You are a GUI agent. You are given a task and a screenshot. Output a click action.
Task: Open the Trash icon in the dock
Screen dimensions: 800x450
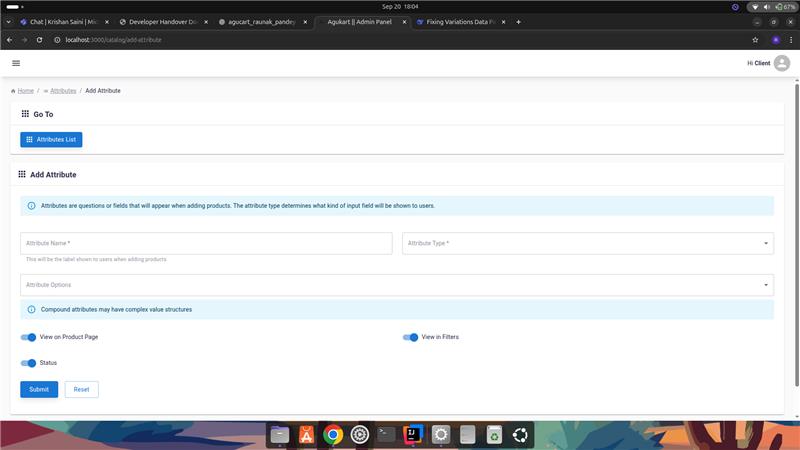(x=493, y=435)
